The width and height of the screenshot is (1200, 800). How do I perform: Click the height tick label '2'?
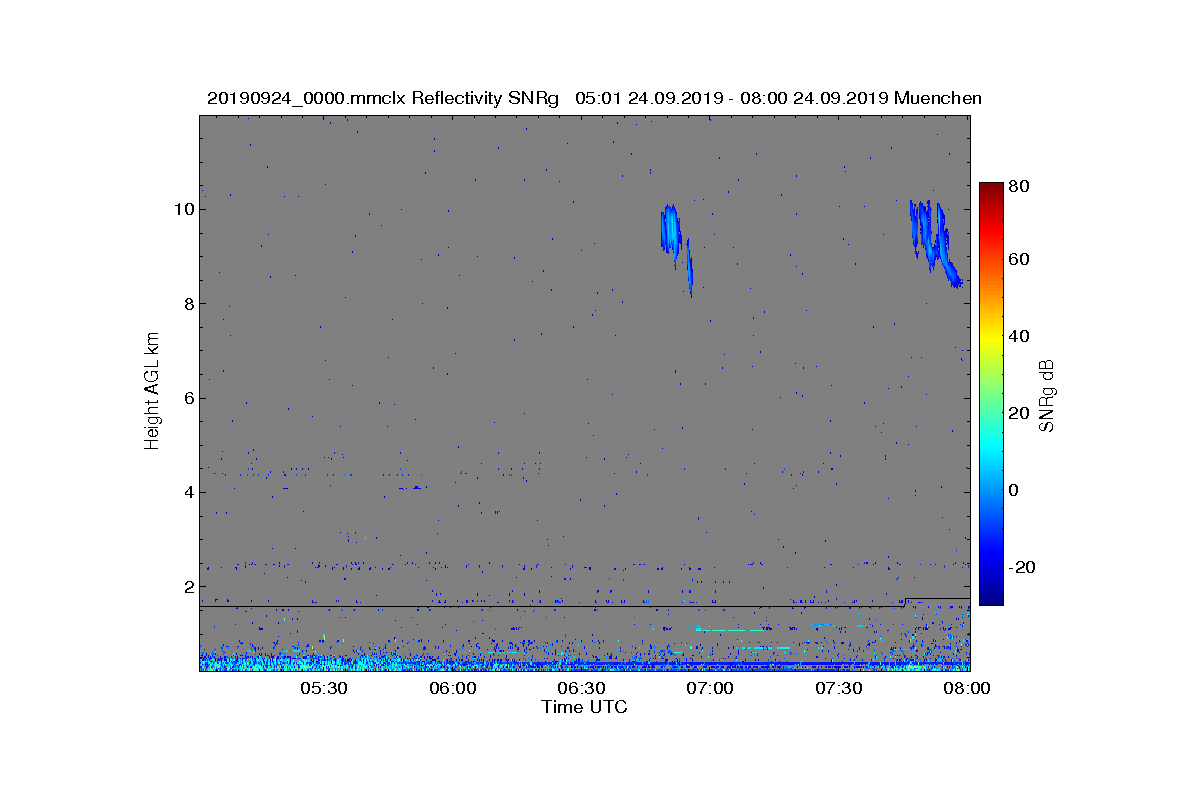188,587
